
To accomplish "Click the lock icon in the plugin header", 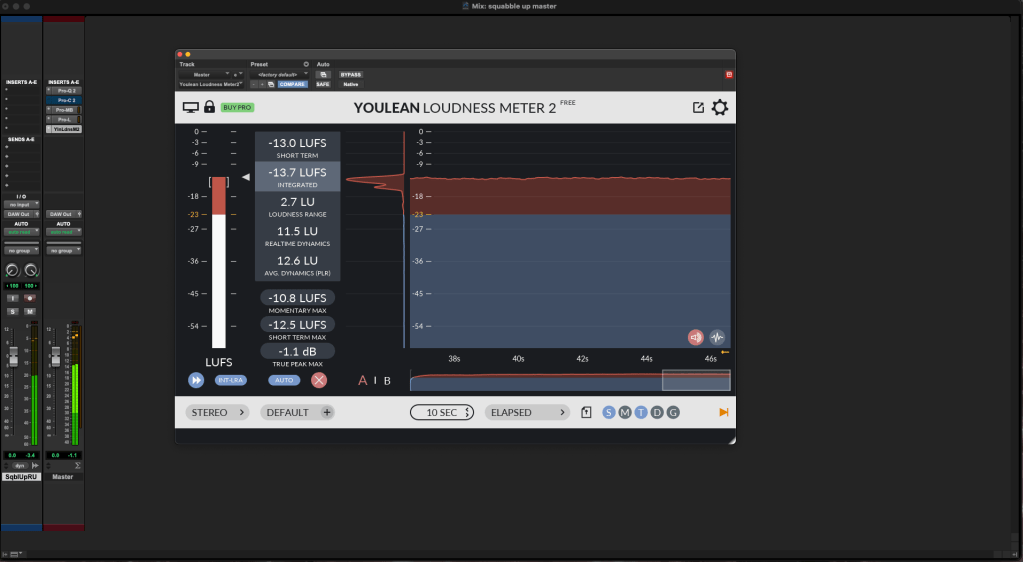I will 209,107.
